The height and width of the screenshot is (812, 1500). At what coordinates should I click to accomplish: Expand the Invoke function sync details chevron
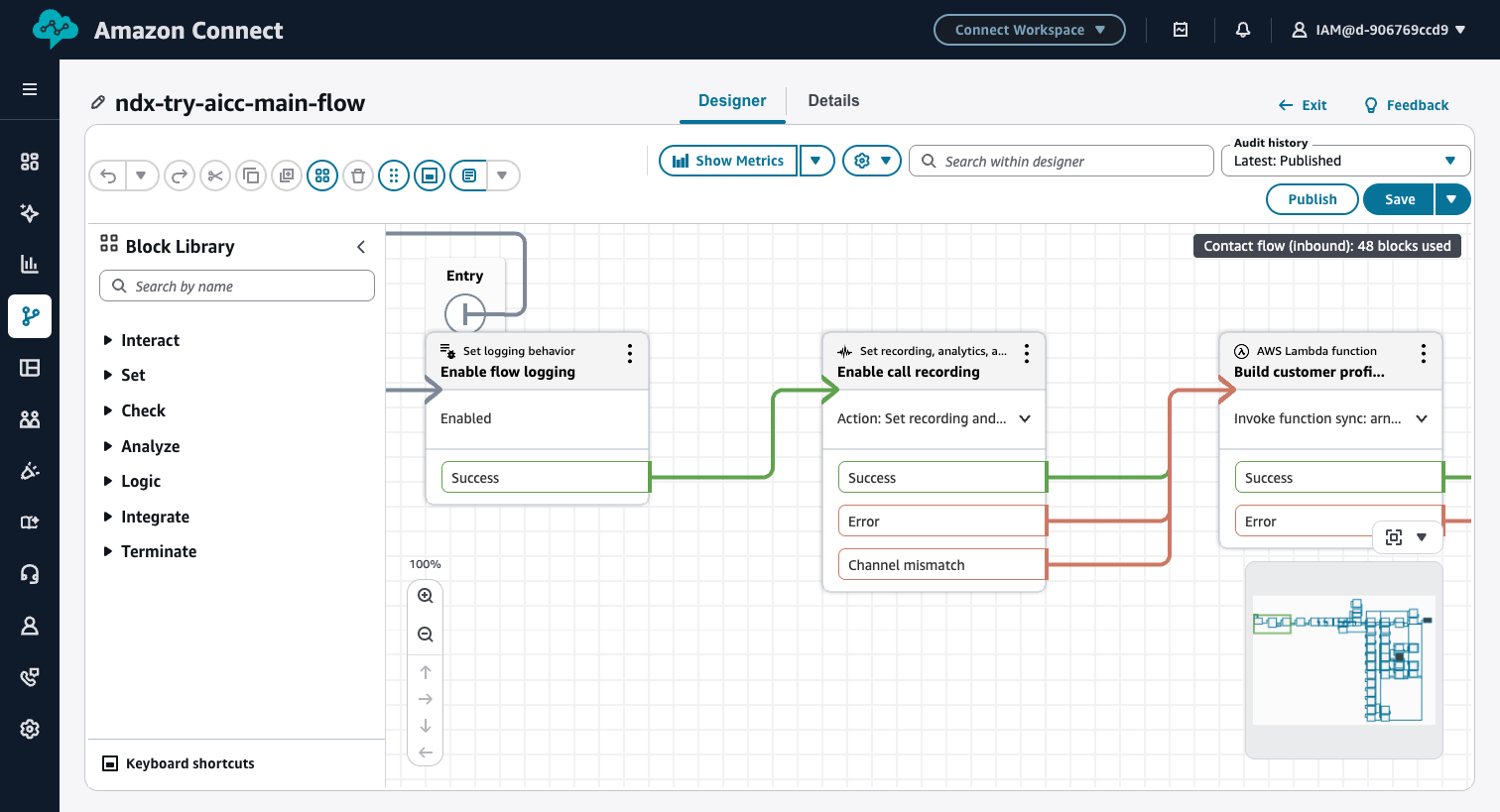click(1422, 418)
